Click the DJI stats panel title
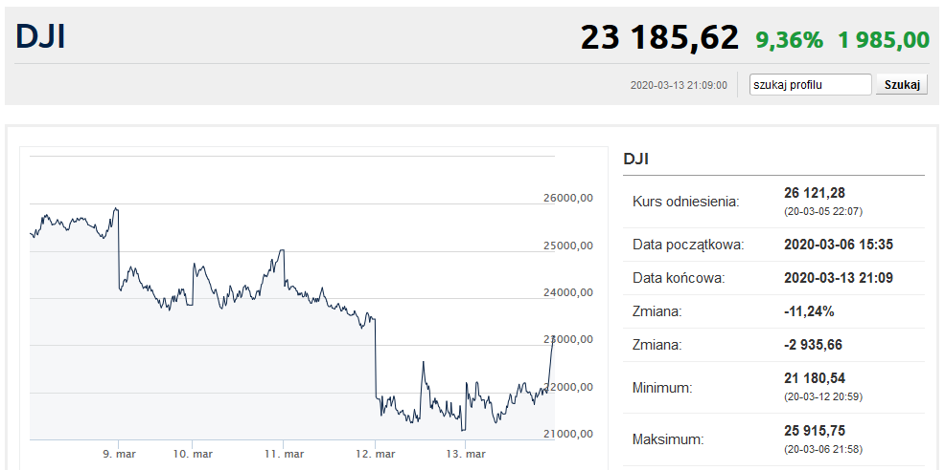 636,159
